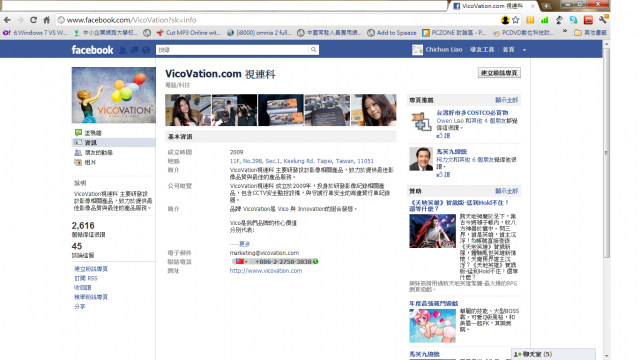This screenshot has width=640, height=360.
Task: Open the pink-haired anime game ad image
Action: pyautogui.click(x=432, y=326)
